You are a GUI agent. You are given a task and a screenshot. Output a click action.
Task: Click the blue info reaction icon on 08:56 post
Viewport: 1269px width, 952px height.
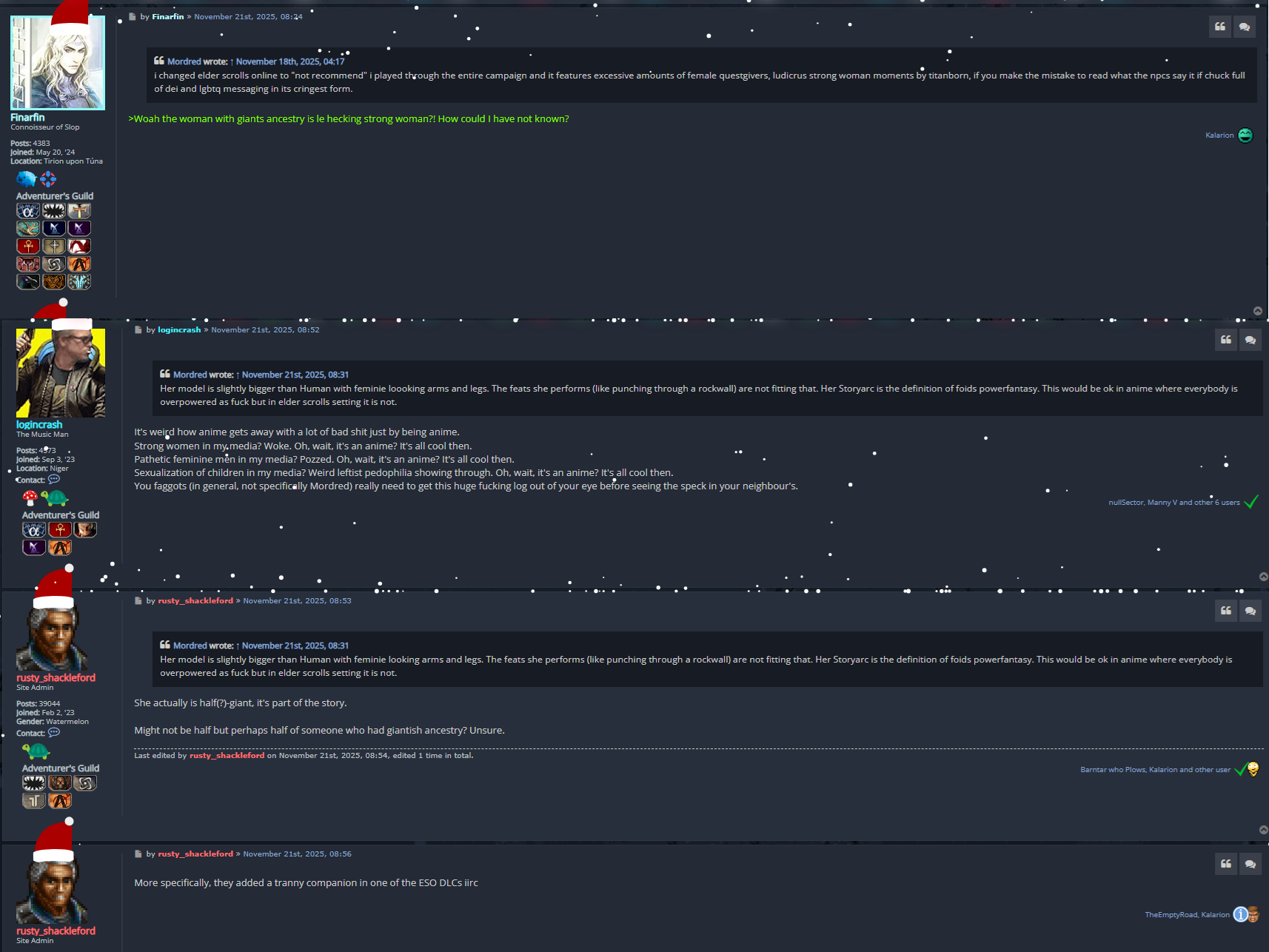1240,914
